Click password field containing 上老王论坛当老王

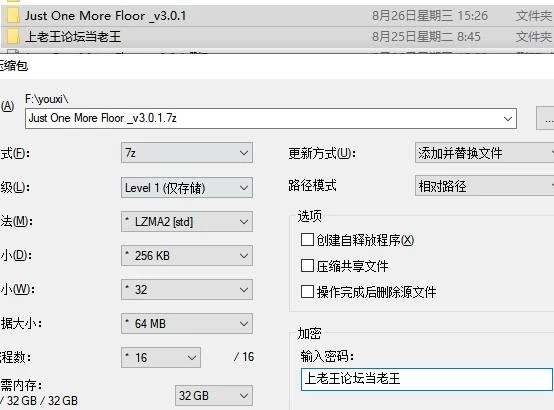[x=426, y=379]
